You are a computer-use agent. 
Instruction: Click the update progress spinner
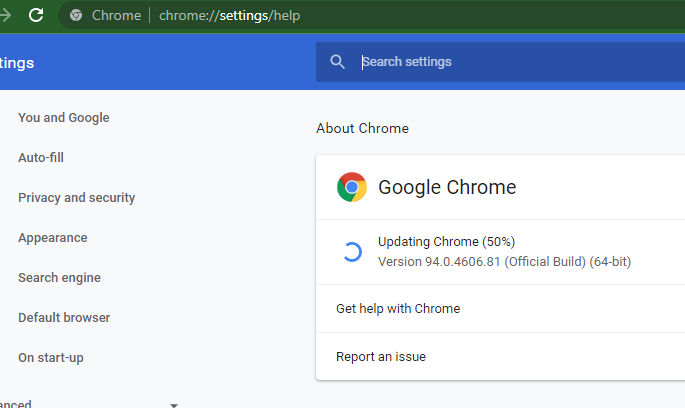pos(352,252)
